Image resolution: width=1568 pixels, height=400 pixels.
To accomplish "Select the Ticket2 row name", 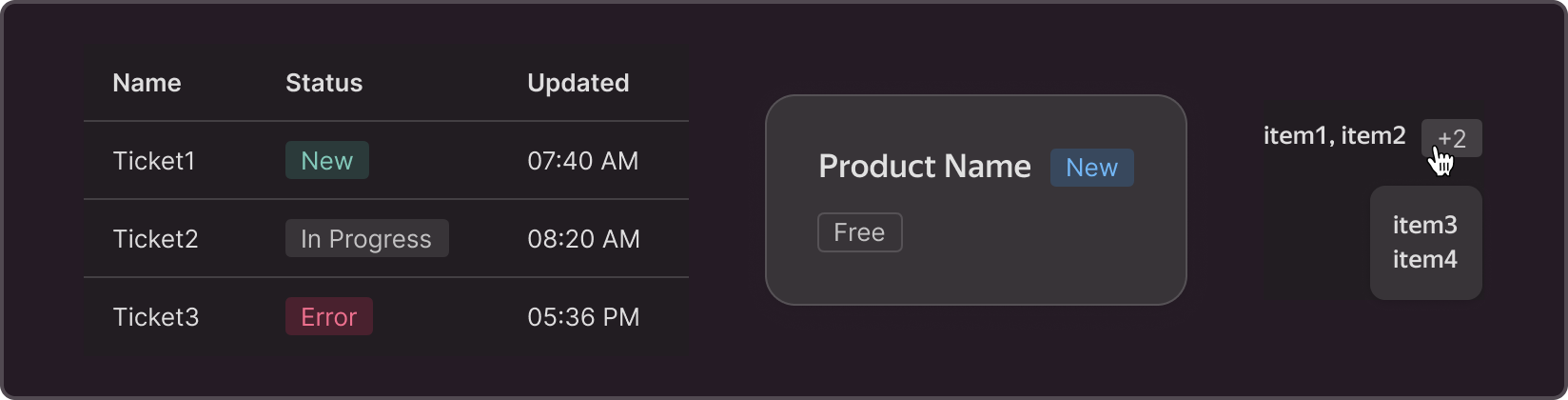I will [x=155, y=239].
